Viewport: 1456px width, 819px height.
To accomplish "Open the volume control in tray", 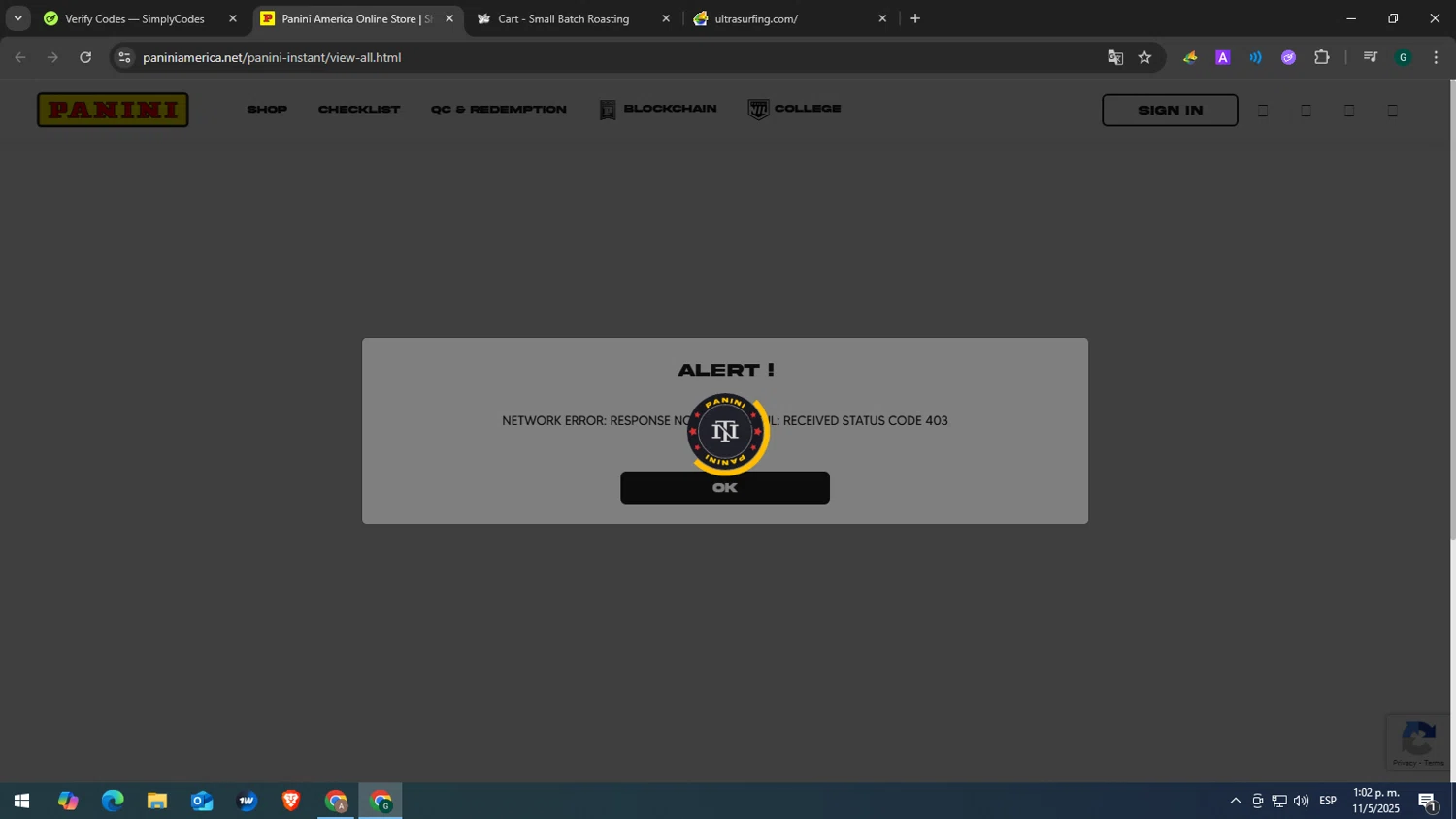I will (x=1301, y=801).
